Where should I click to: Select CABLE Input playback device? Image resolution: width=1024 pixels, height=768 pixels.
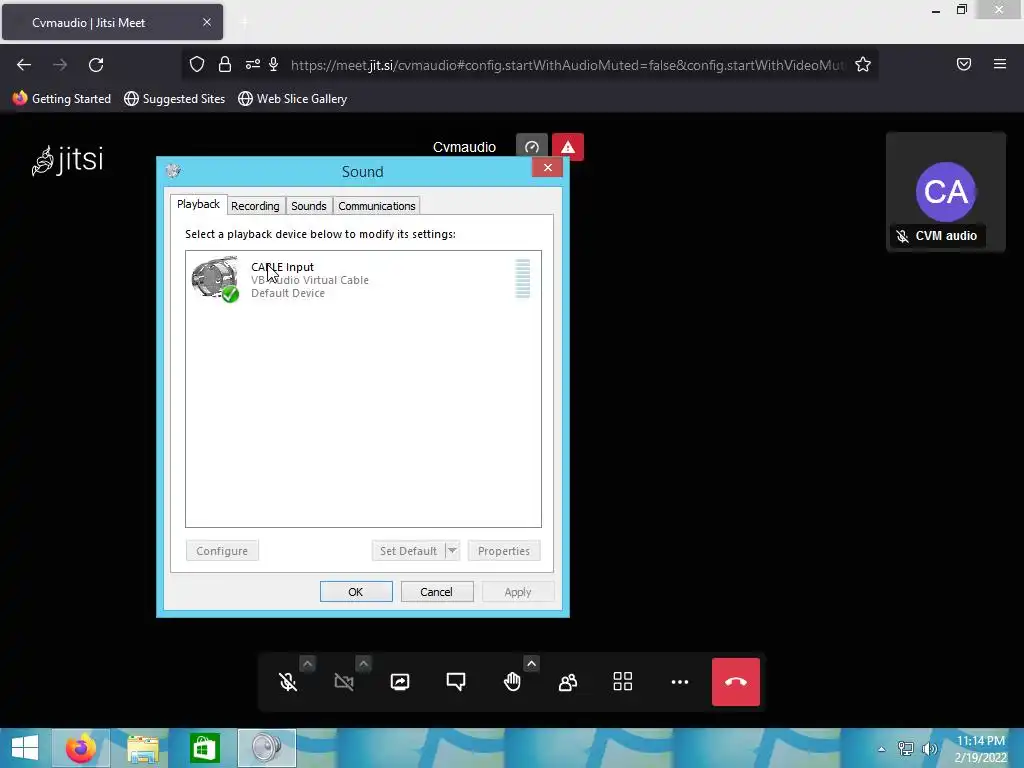tap(363, 280)
